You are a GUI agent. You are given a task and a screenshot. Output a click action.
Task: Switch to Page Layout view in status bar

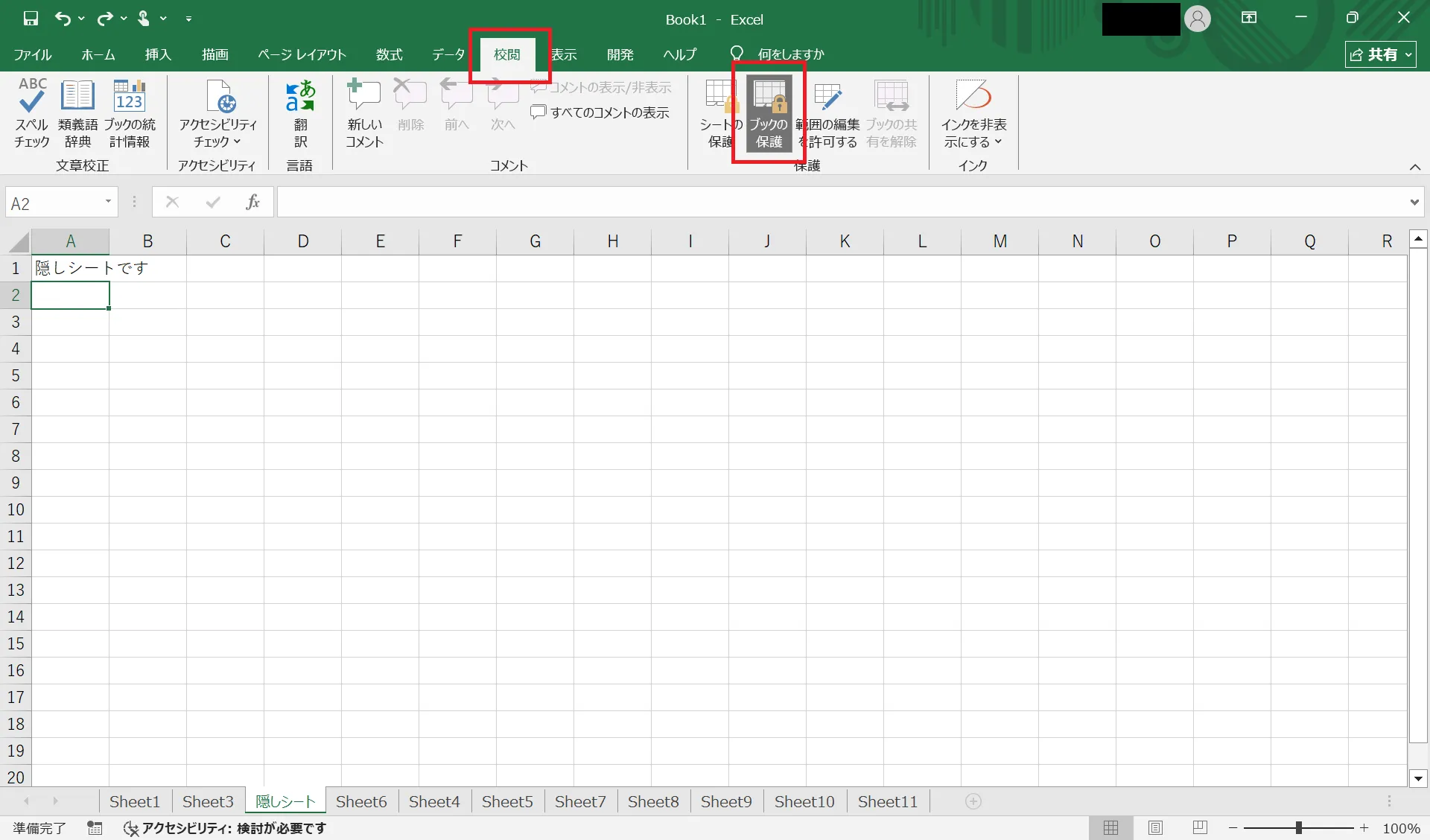click(1155, 827)
